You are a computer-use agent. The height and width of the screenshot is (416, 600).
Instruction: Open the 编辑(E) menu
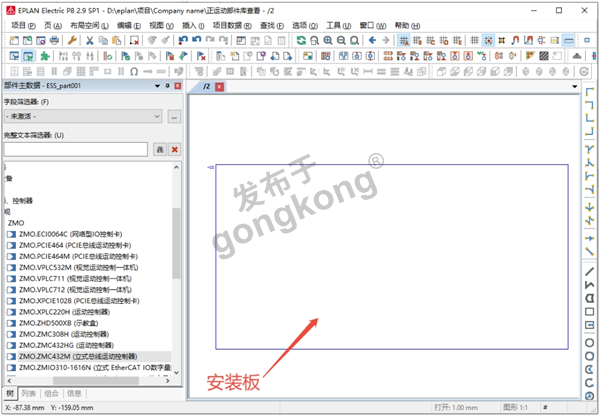tap(129, 26)
